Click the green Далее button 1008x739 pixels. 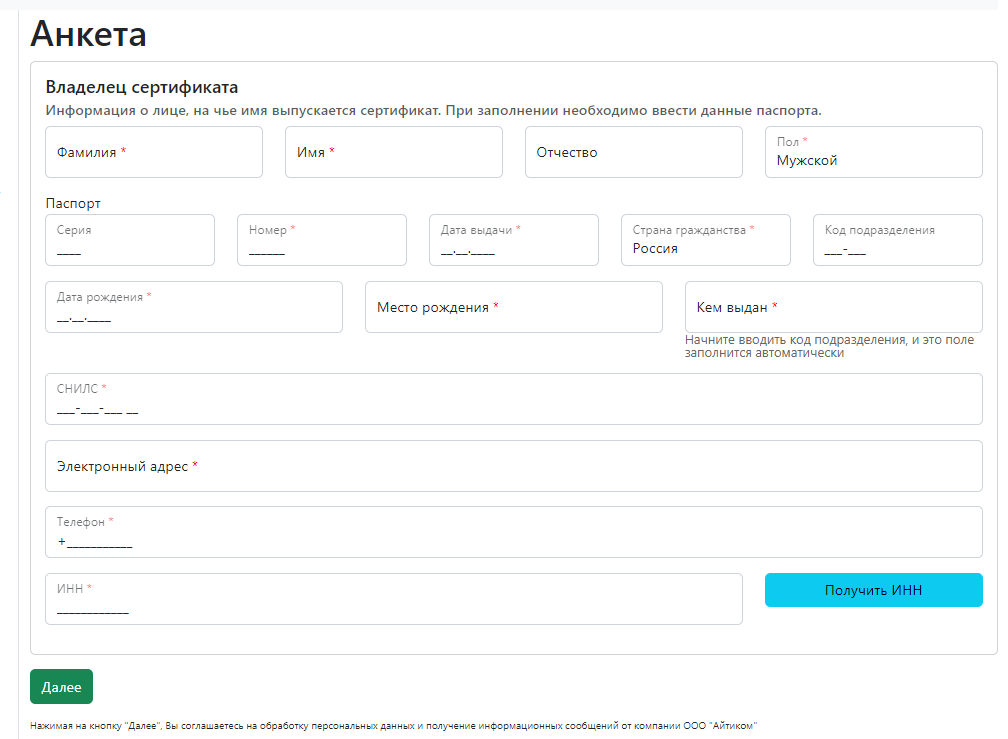coord(61,687)
